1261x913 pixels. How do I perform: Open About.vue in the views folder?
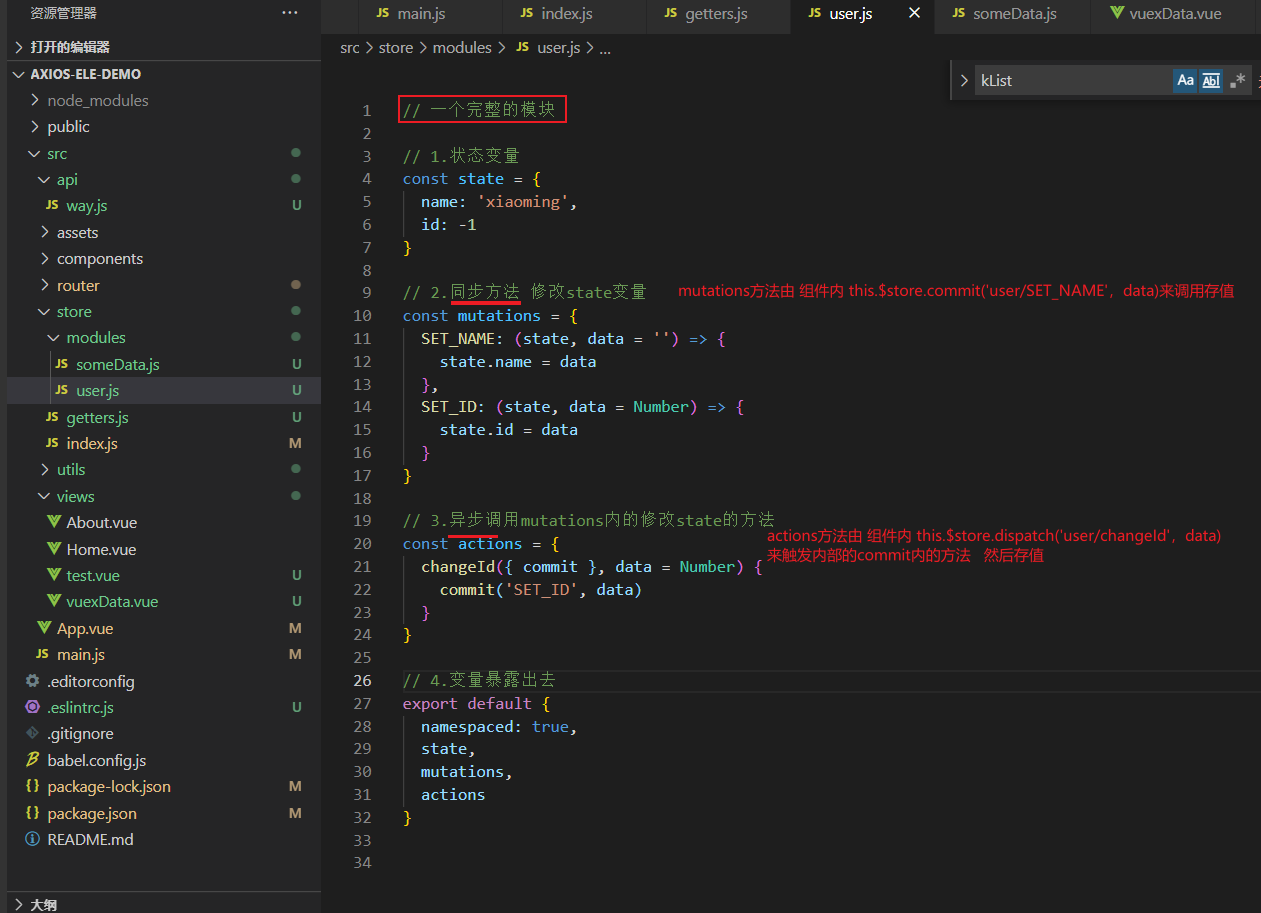(164, 522)
